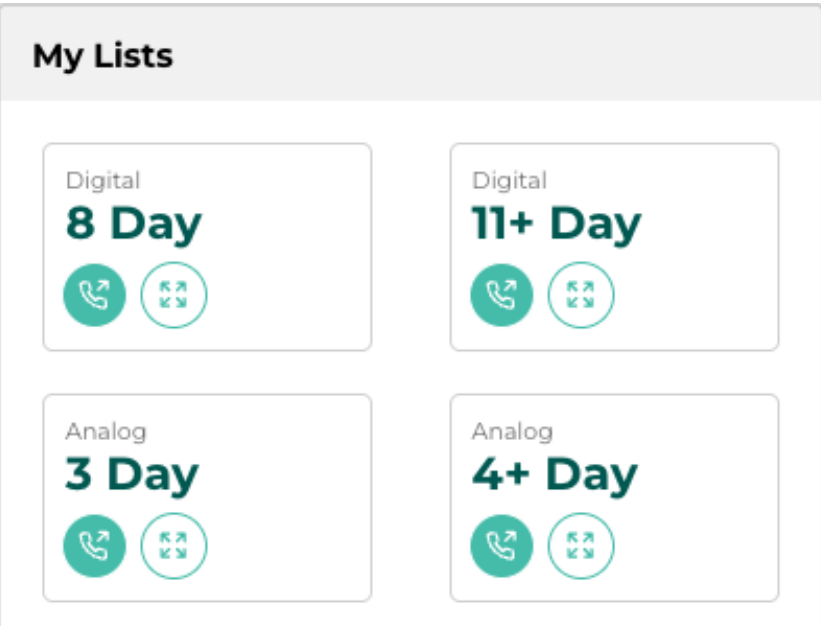Click the Digital label above 8 Day
This screenshot has width=821, height=629.
[103, 181]
